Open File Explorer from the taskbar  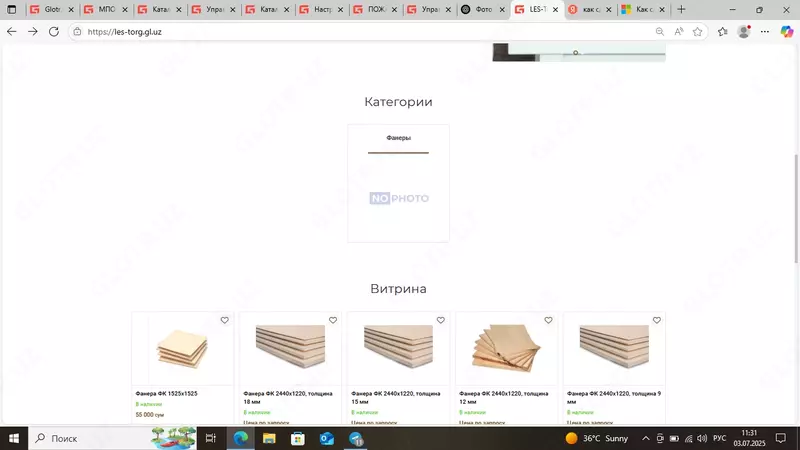269,438
